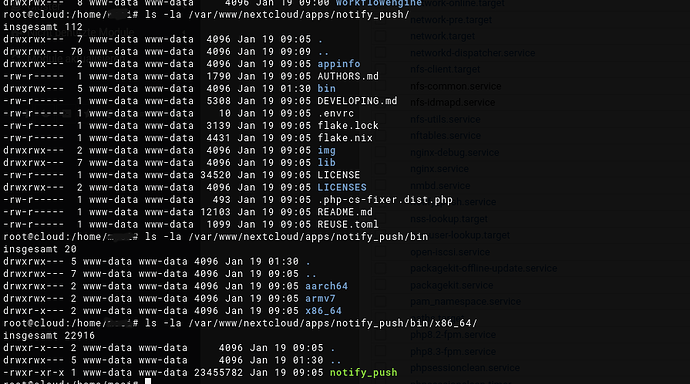Viewport: 690px width, 384px height.
Task: Click the blue armv7 directory name
Action: 320,298
